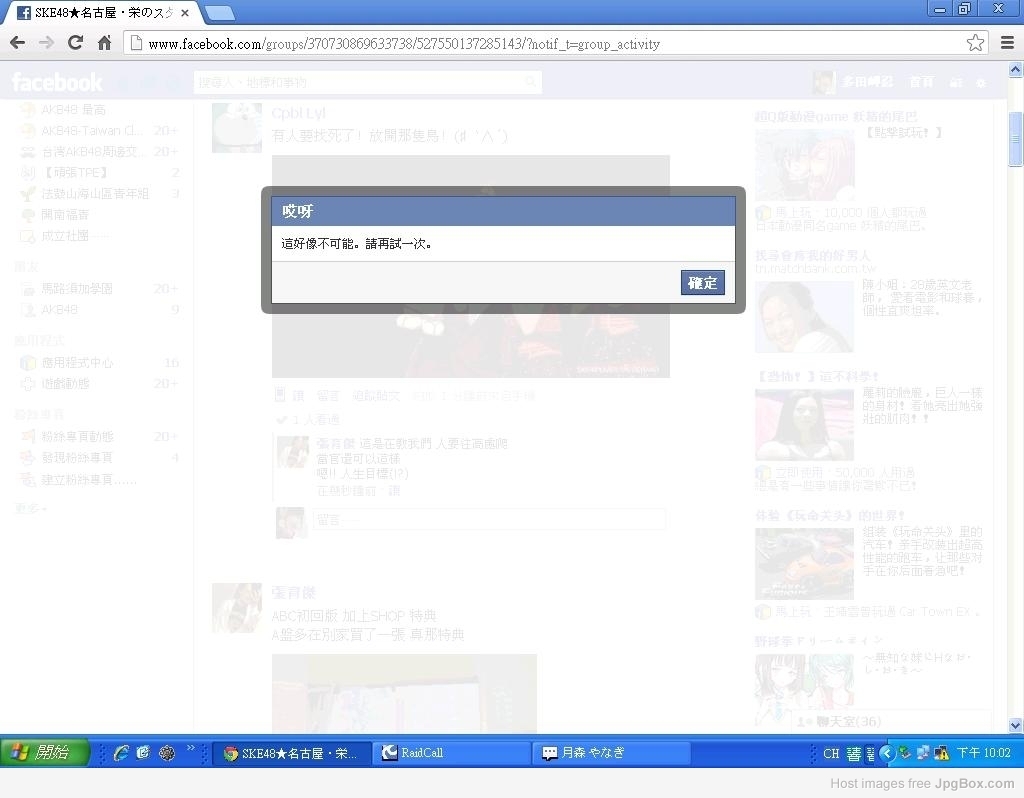This screenshot has height=798, width=1024.
Task: Click the system clock showing 下午 10:02
Action: coord(983,753)
